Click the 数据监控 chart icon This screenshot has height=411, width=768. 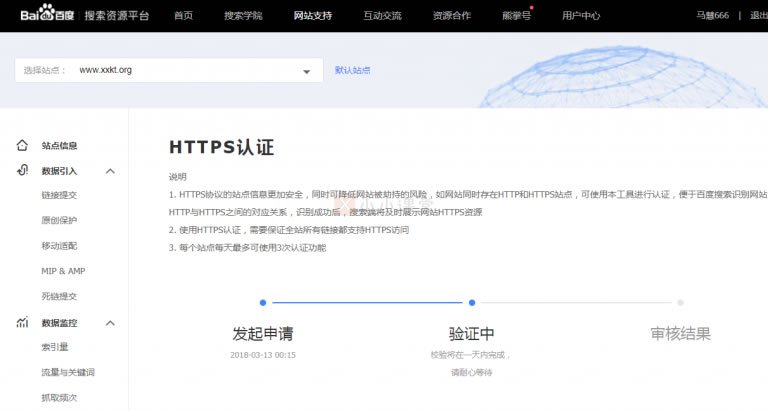click(22, 323)
